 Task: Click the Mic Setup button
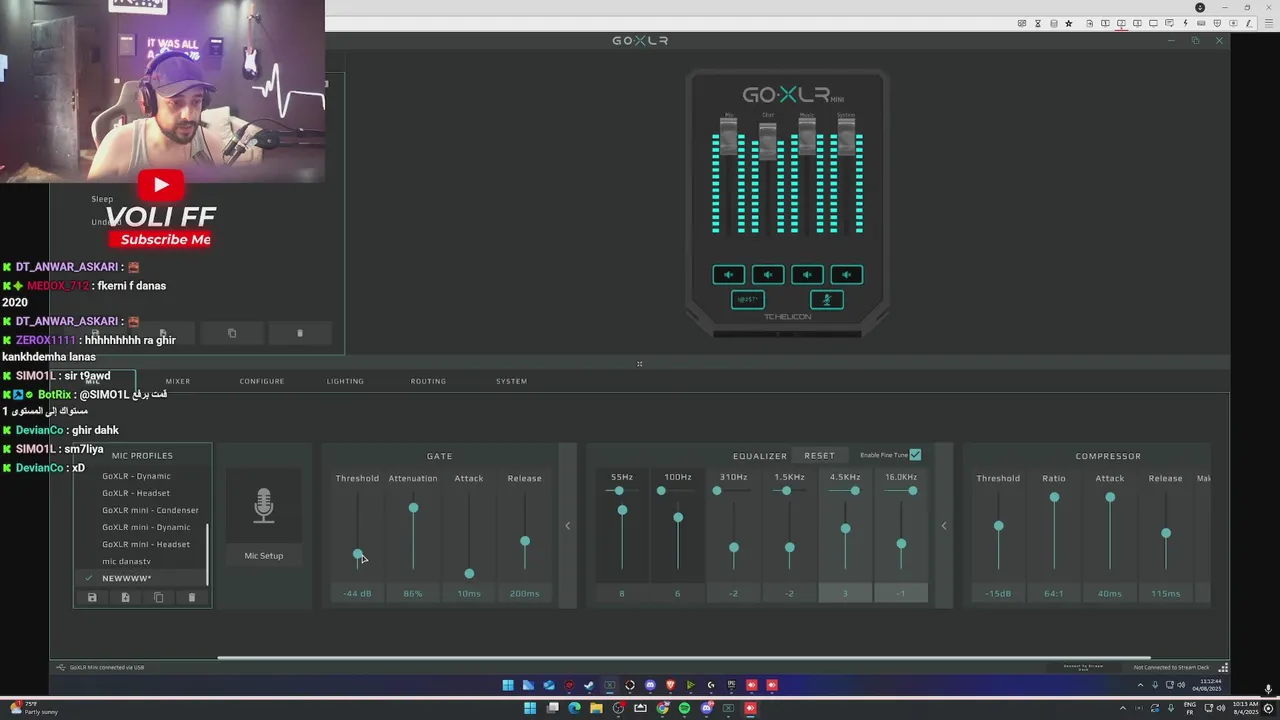(x=264, y=556)
